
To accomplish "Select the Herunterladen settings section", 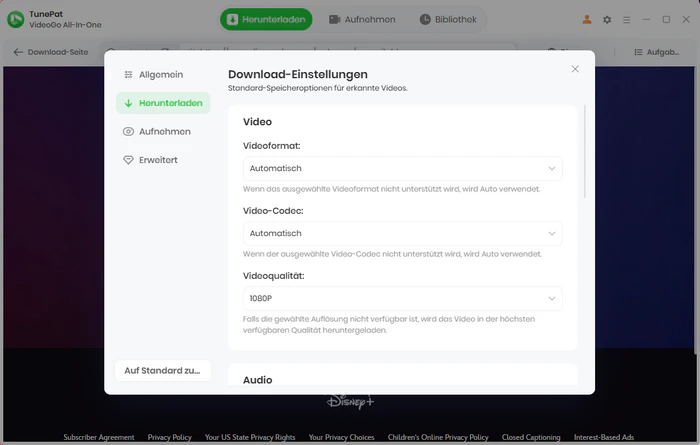I will (x=163, y=103).
